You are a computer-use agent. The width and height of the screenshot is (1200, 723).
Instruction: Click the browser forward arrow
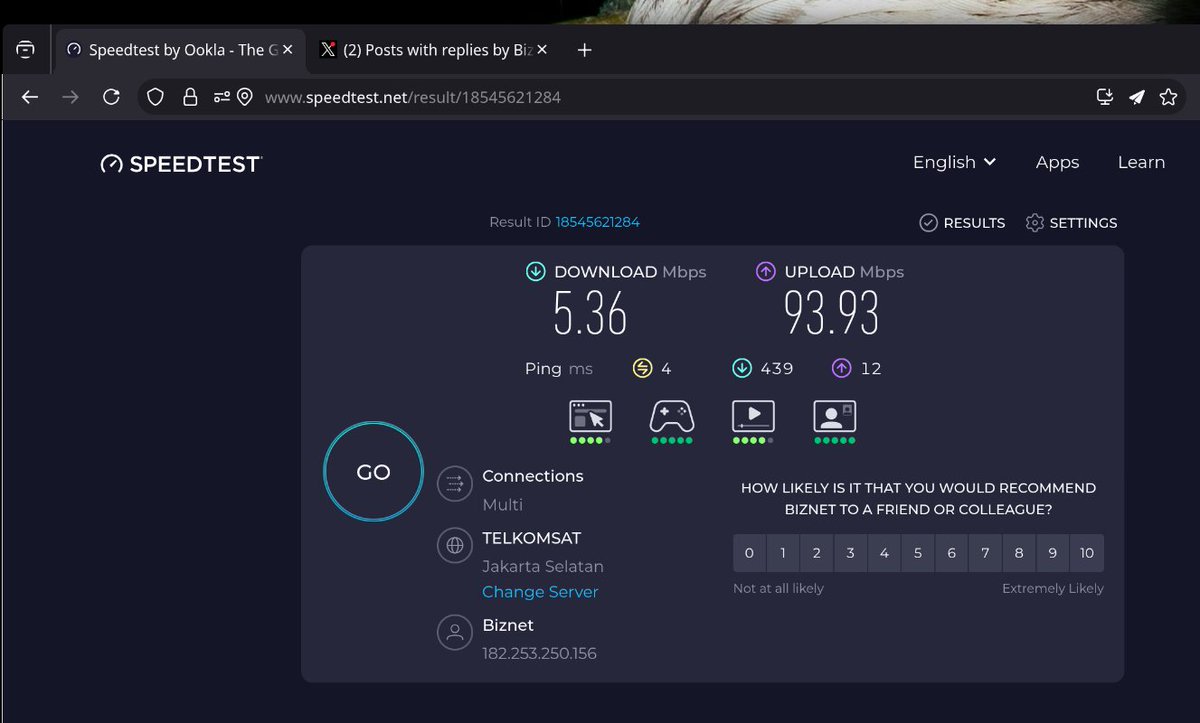[70, 97]
